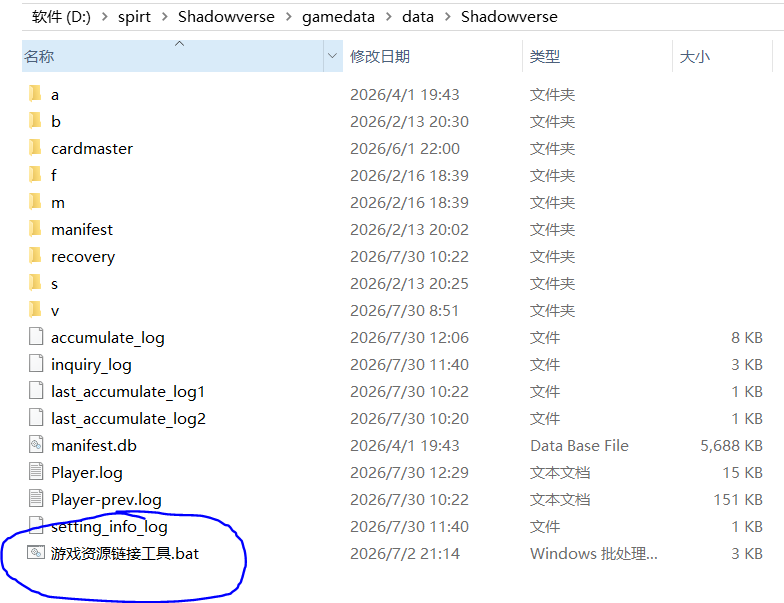Click the date 2026/7/30 12:06
784x603 pixels.
click(x=409, y=338)
